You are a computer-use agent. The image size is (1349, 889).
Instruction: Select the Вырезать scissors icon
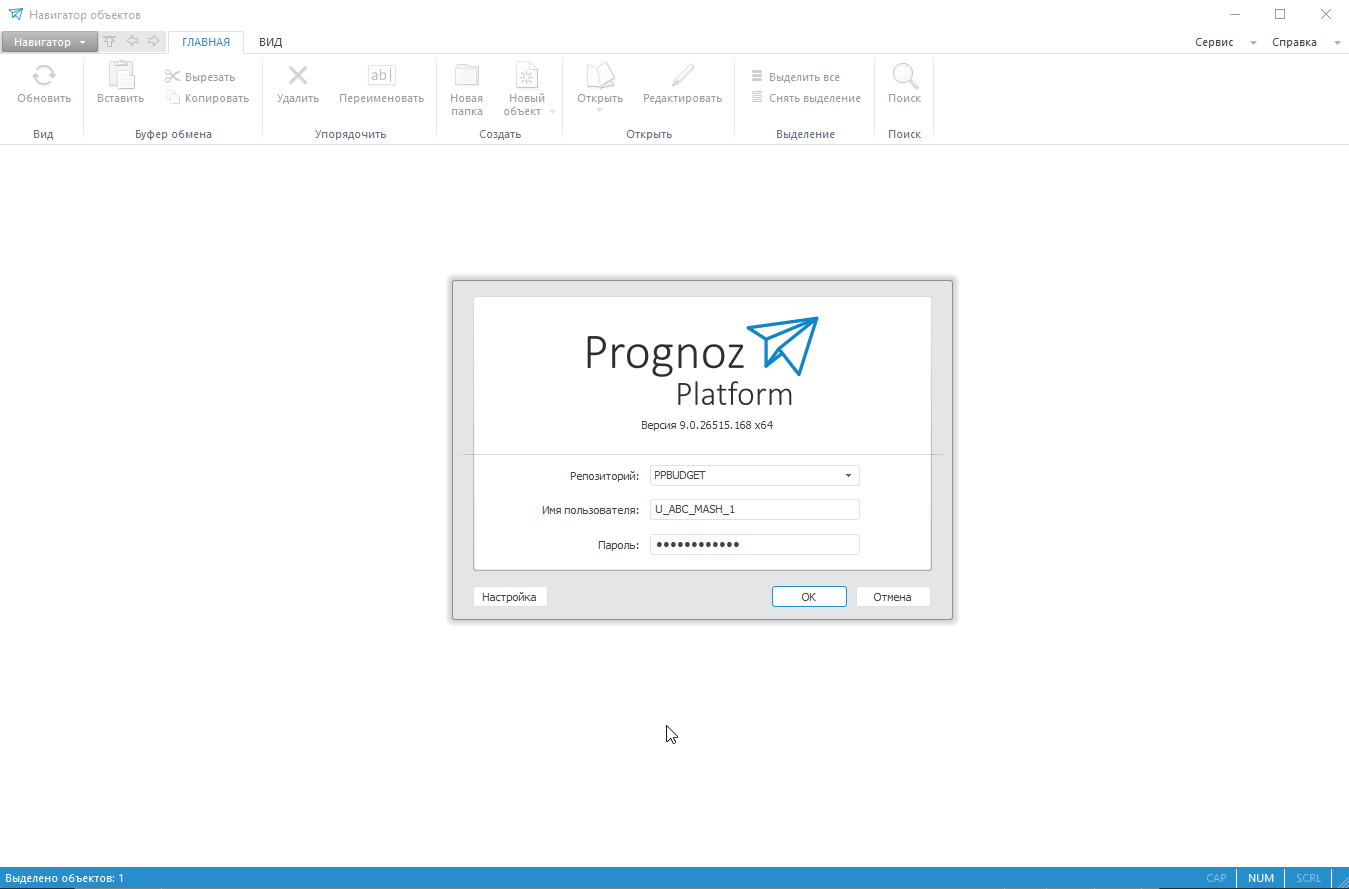click(173, 77)
